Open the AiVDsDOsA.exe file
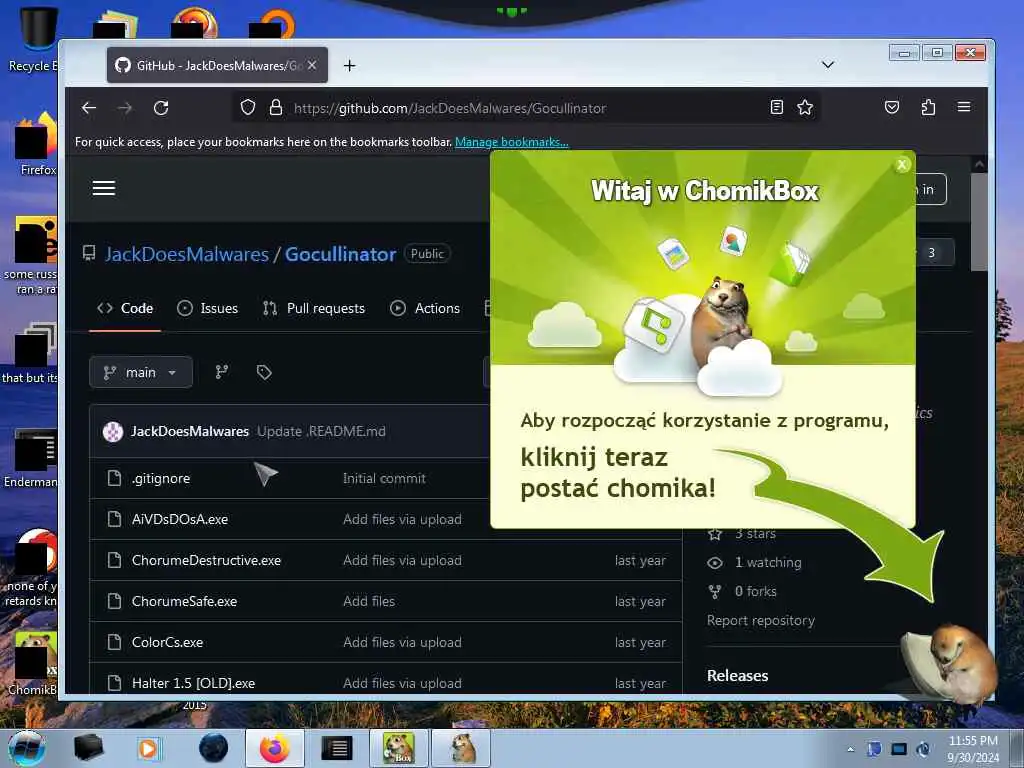1024x768 pixels. tap(180, 519)
